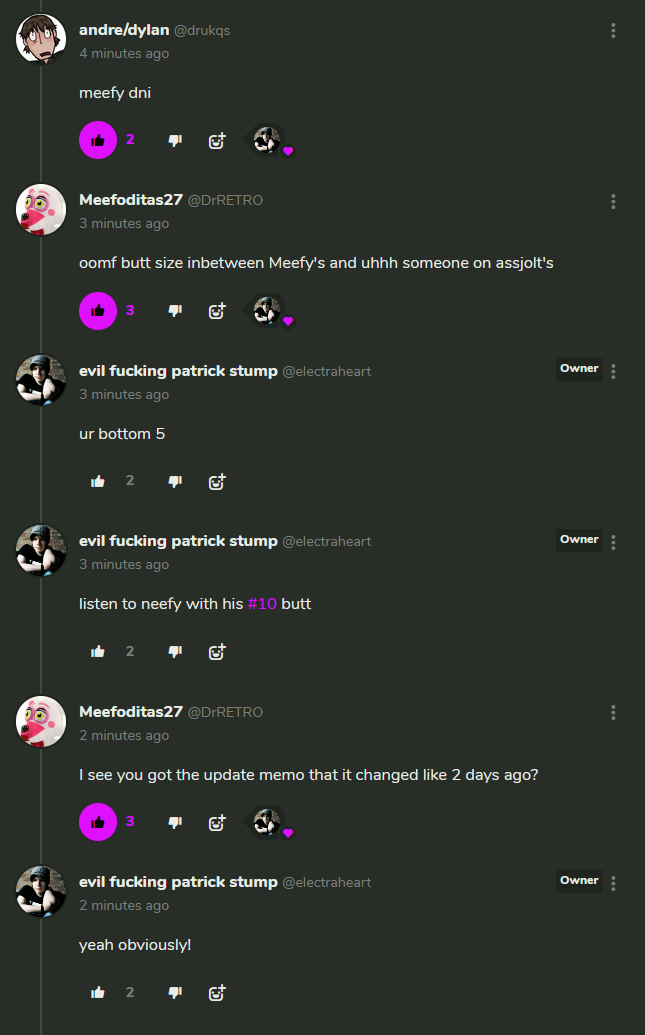The image size is (645, 1035).
Task: Open the #10 hashtag link
Action: pyautogui.click(x=262, y=604)
